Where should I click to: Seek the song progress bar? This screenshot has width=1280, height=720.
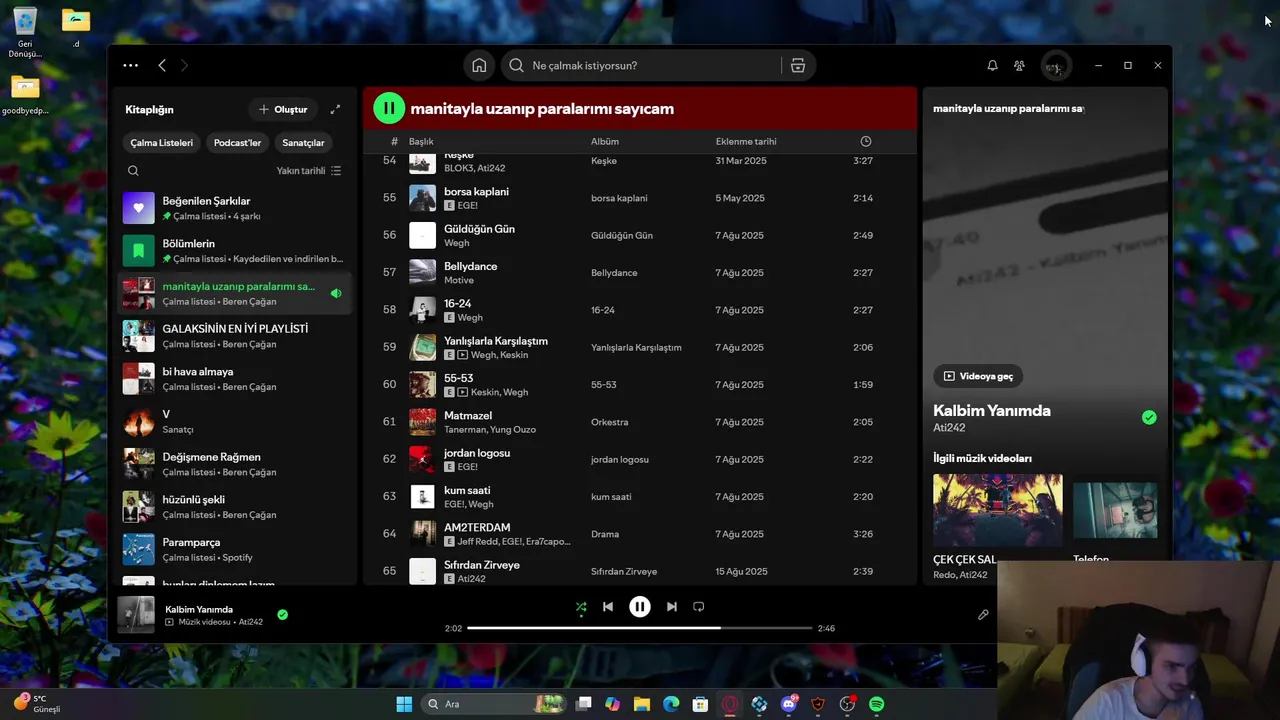pos(640,628)
